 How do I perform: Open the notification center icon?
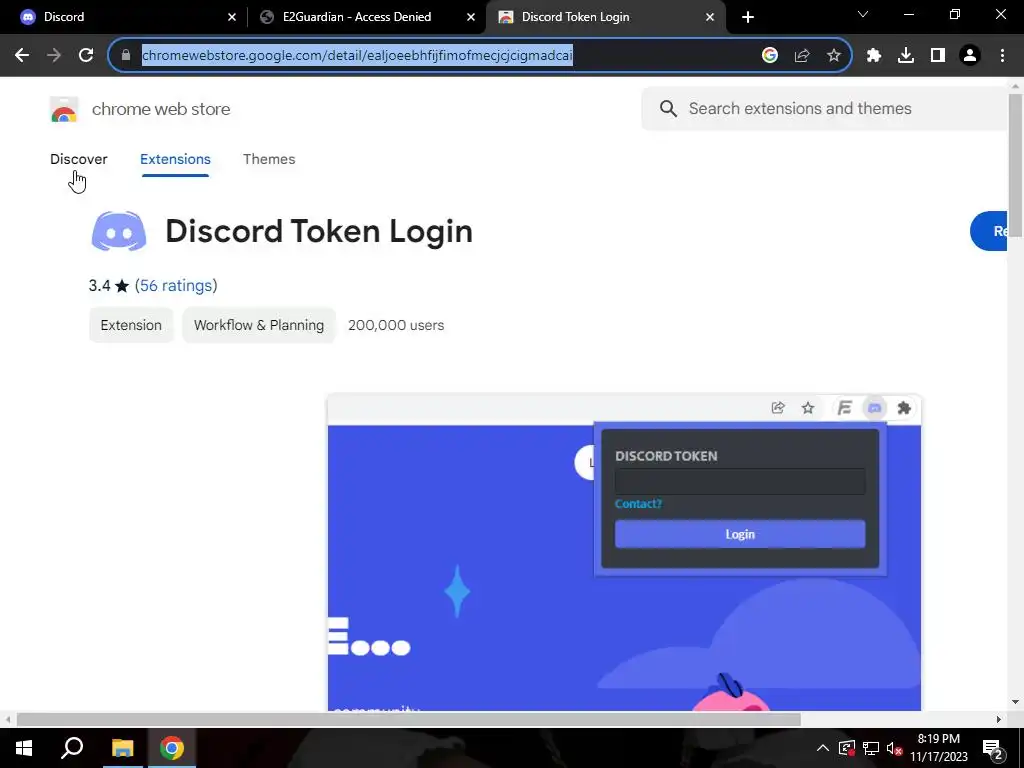[x=993, y=748]
